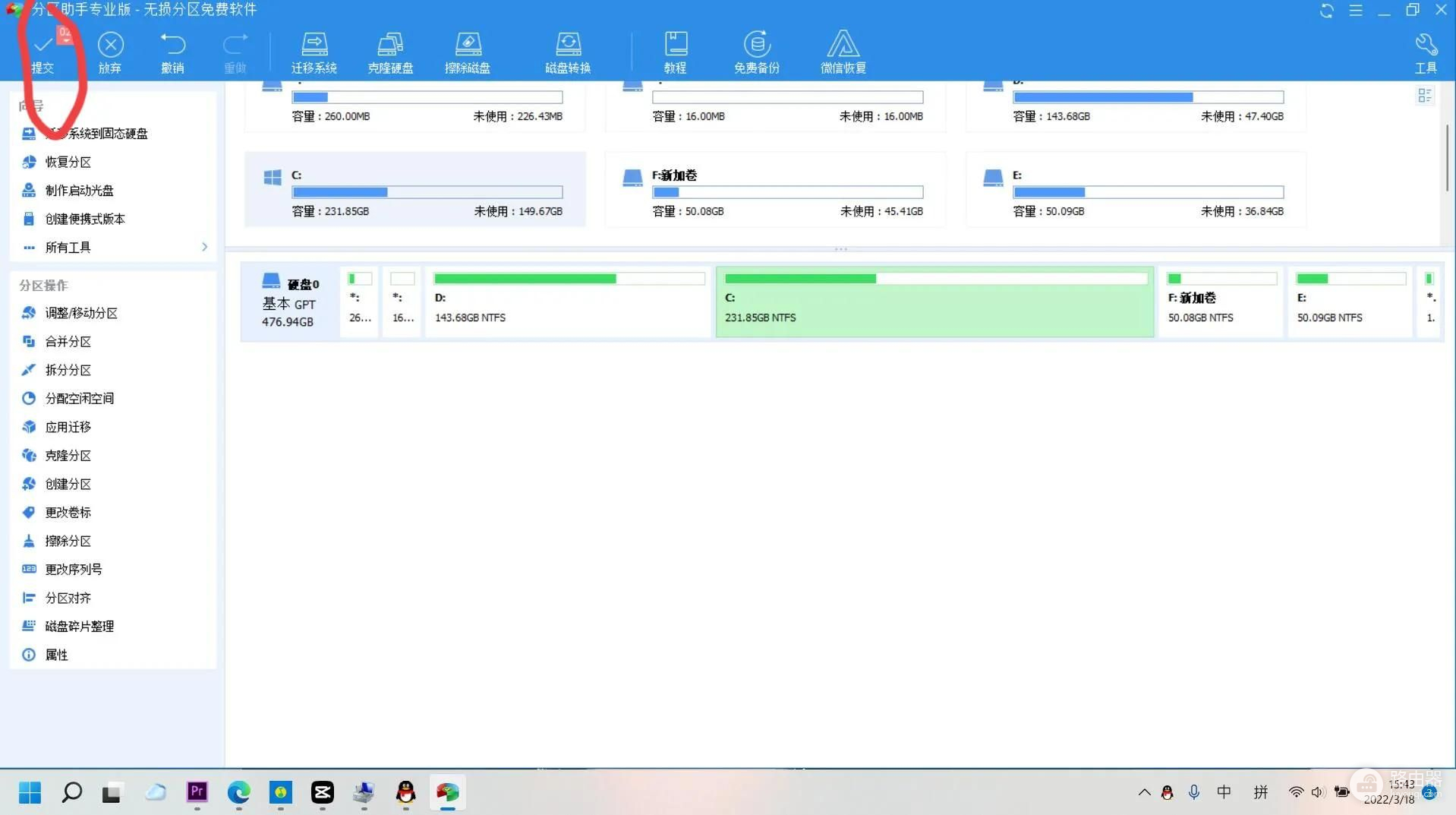Select D: 143.68GB NTFS block in disk map
The image size is (1456, 815).
point(569,302)
